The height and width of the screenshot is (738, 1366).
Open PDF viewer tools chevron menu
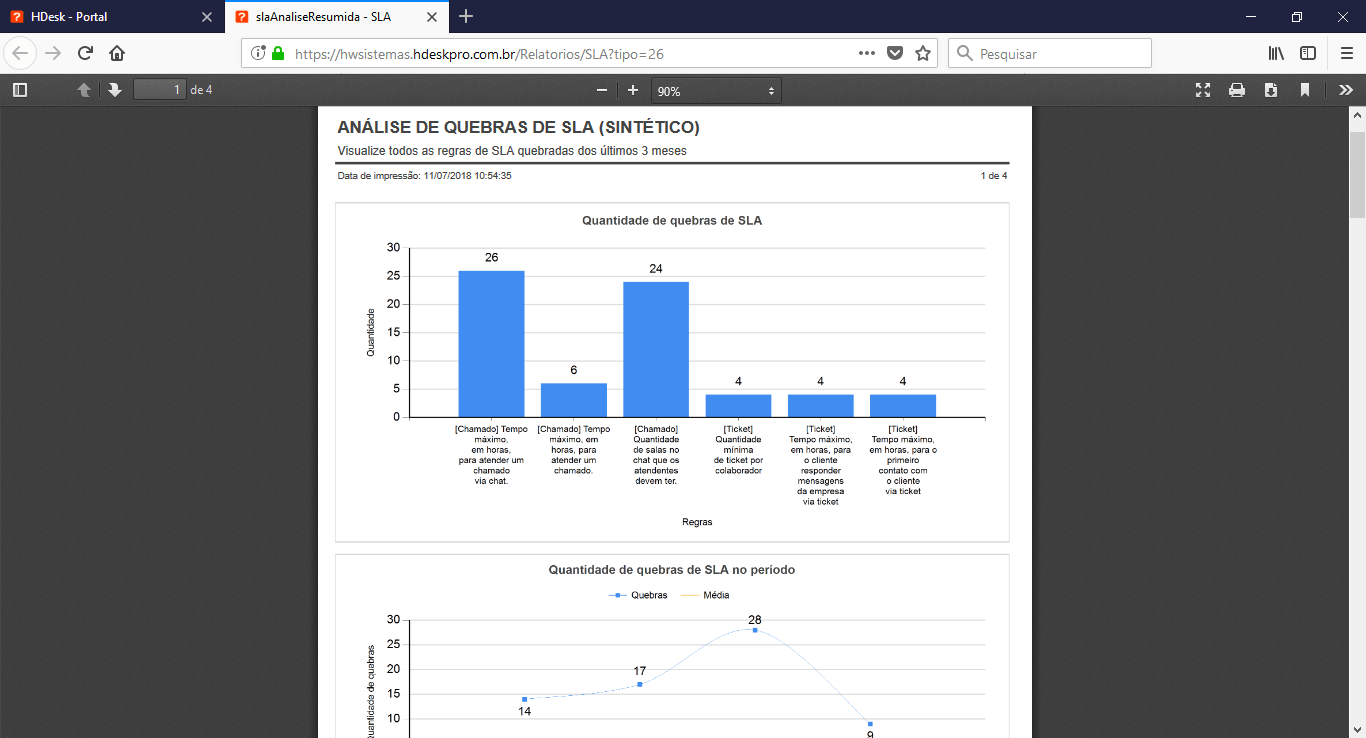click(x=1346, y=90)
